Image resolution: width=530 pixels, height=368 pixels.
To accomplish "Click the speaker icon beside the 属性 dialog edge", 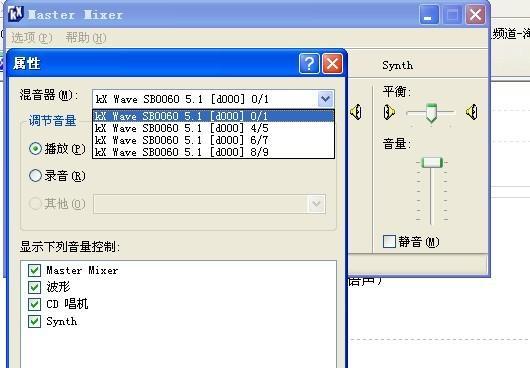I will (x=356, y=112).
